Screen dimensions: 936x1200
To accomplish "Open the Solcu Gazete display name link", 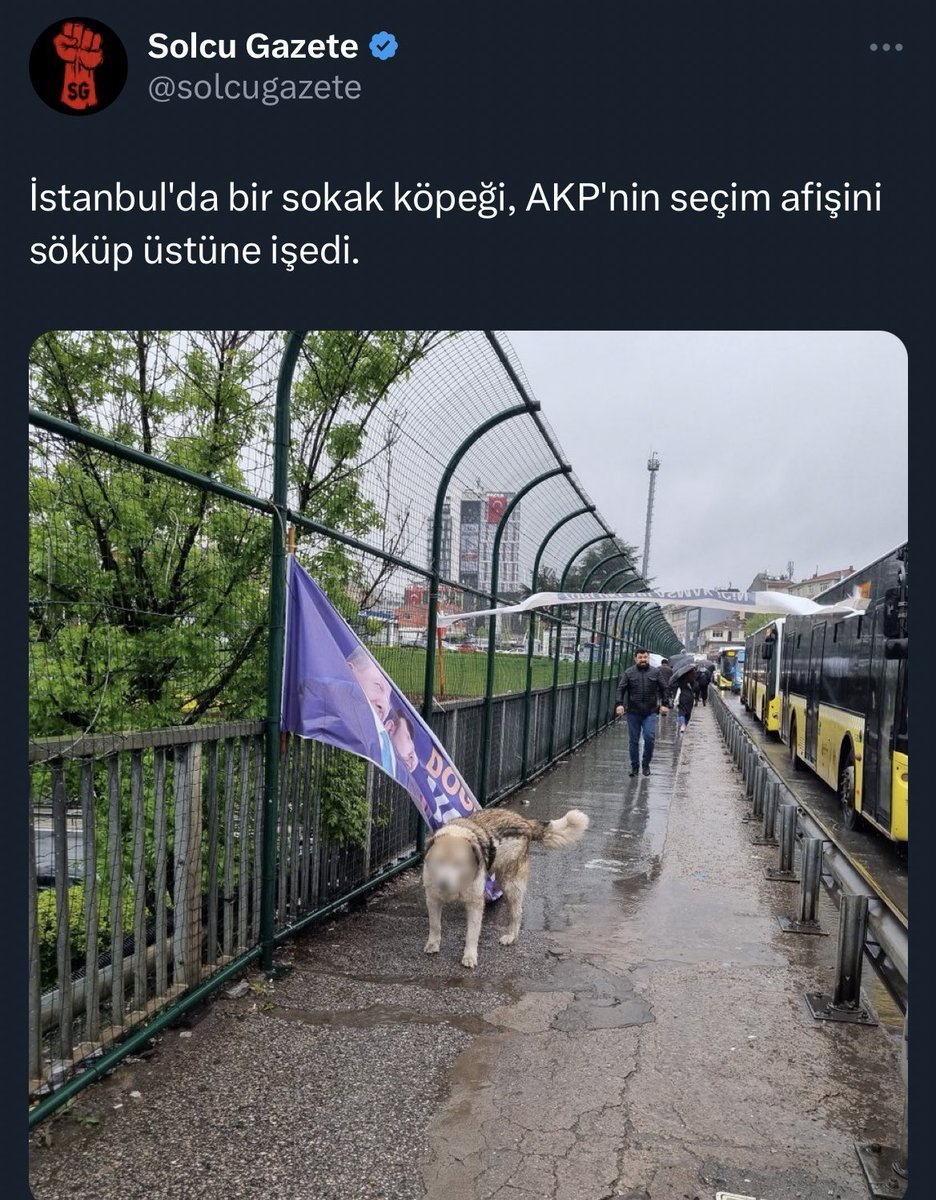I will pos(253,46).
